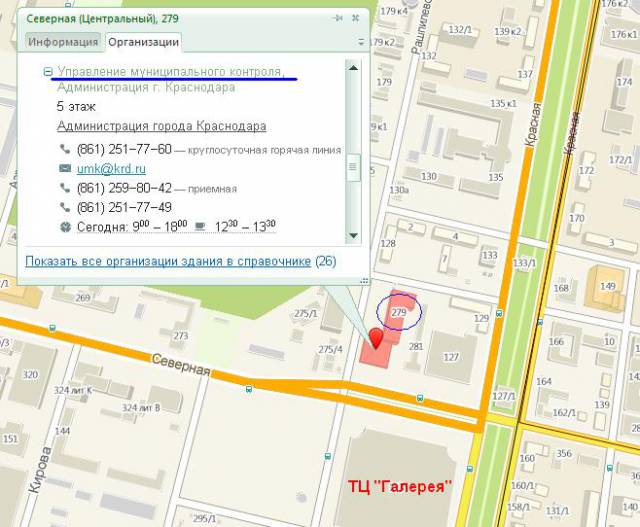Image resolution: width=640 pixels, height=527 pixels.
Task: Click the pin icon in popup header
Action: [339, 19]
